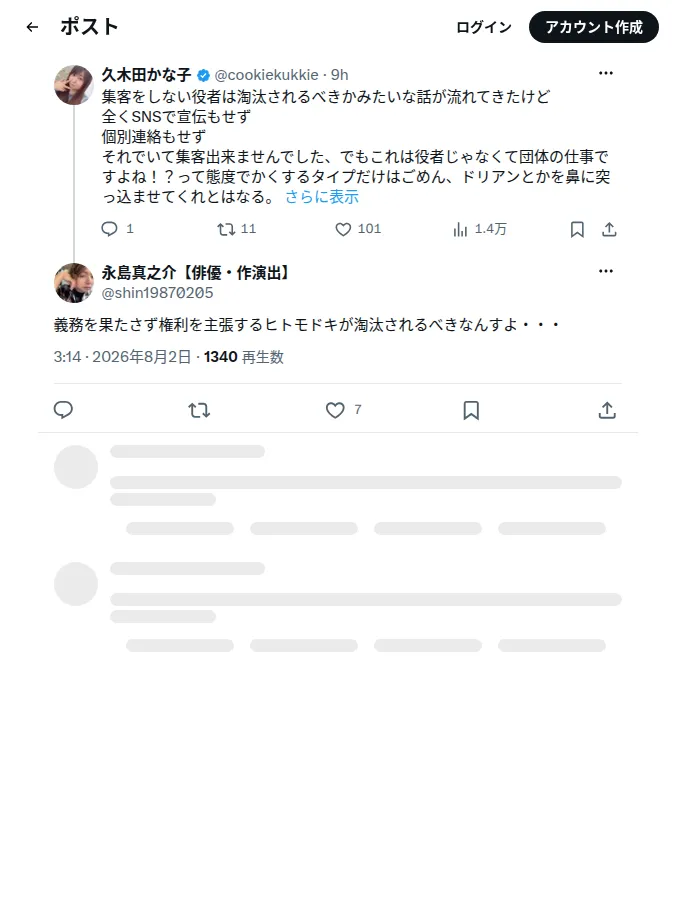The image size is (675, 900).
Task: Expand full text with さらに表示
Action: click(322, 197)
